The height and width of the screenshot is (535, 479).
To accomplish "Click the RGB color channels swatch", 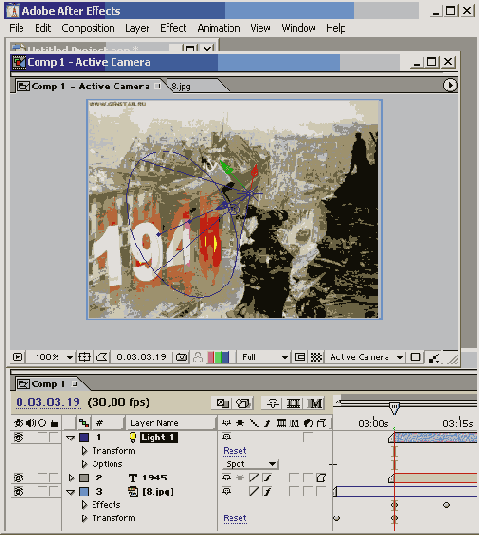I will pyautogui.click(x=218, y=357).
